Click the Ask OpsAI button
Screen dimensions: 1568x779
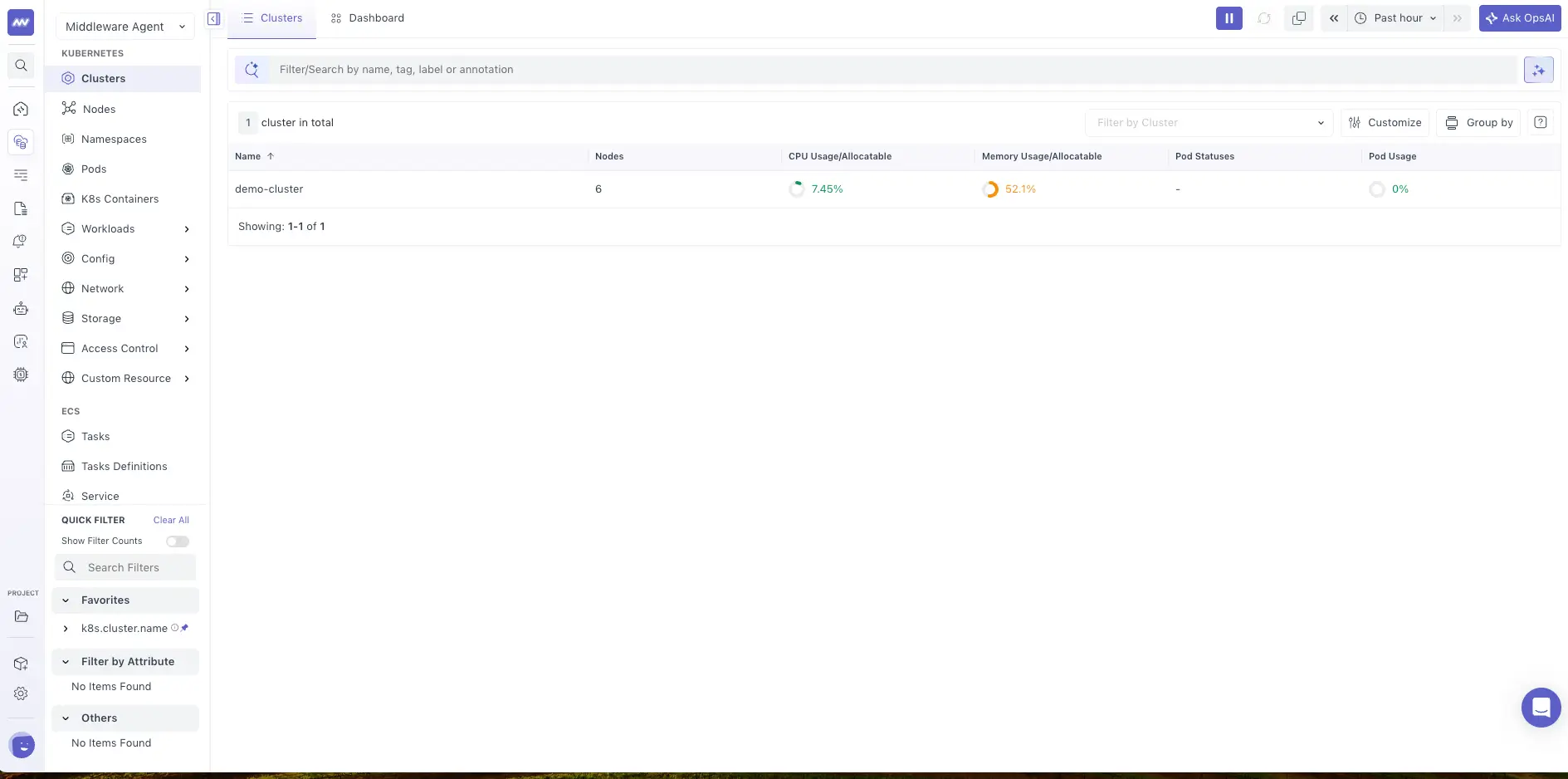pyautogui.click(x=1520, y=18)
